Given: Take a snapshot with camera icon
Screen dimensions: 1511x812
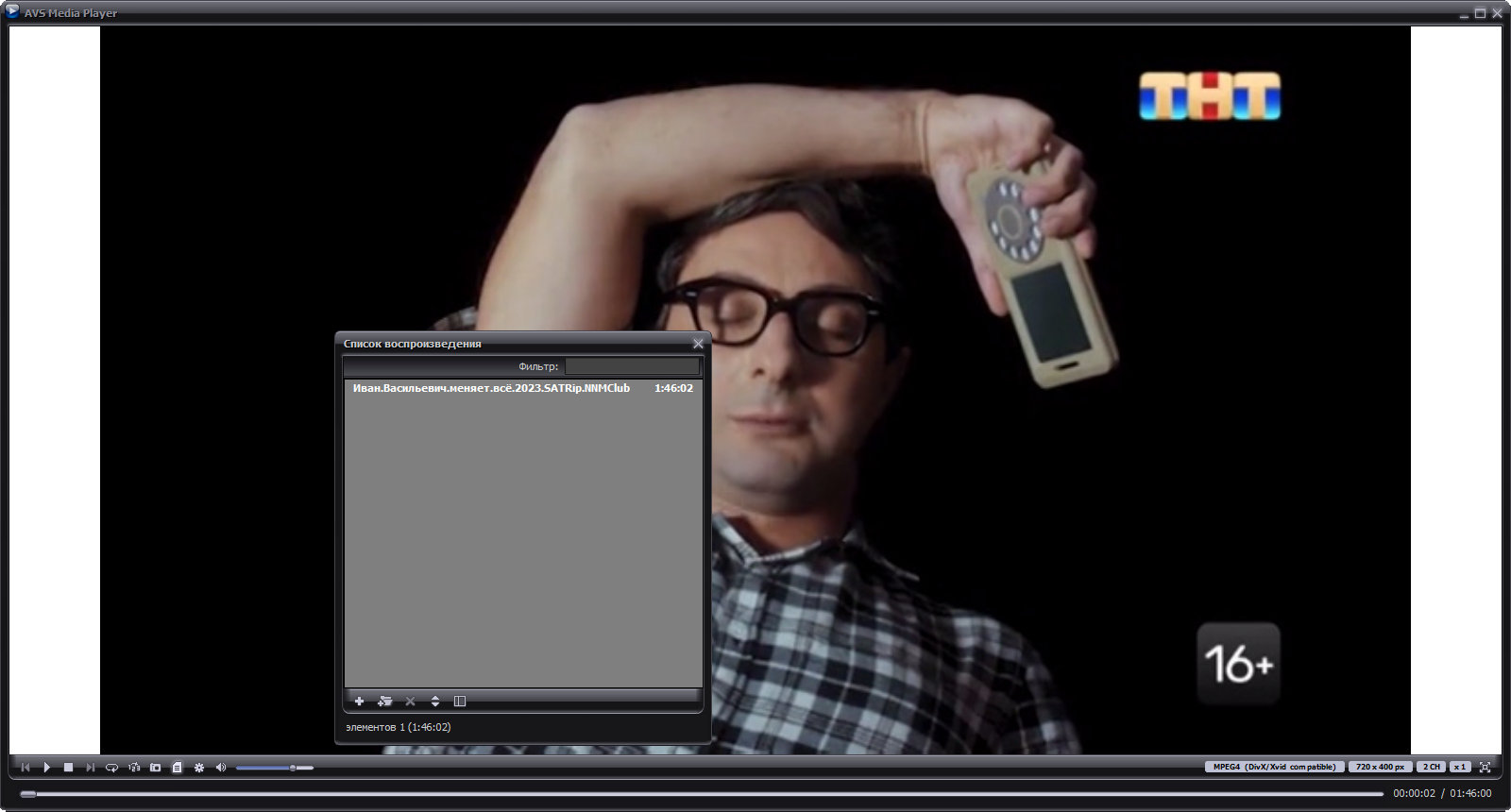Looking at the screenshot, I should pyautogui.click(x=156, y=768).
